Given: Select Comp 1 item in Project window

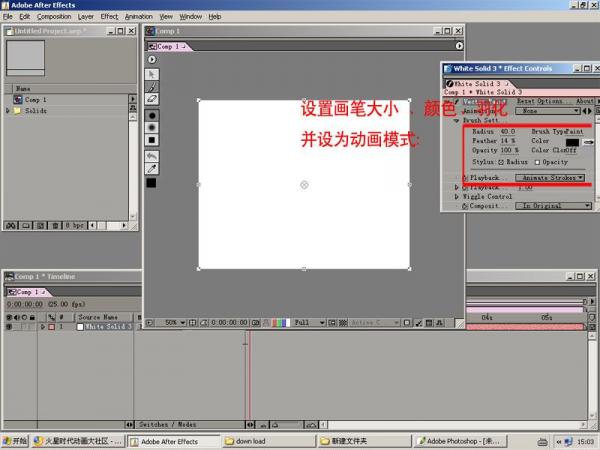Looking at the screenshot, I should (x=36, y=99).
